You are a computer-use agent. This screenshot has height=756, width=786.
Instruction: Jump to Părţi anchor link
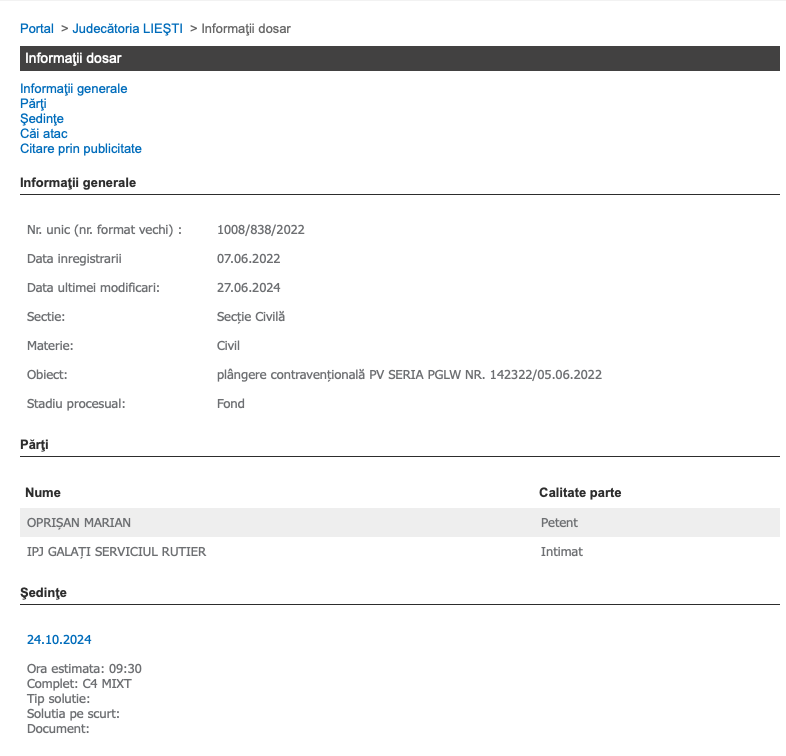[33, 104]
